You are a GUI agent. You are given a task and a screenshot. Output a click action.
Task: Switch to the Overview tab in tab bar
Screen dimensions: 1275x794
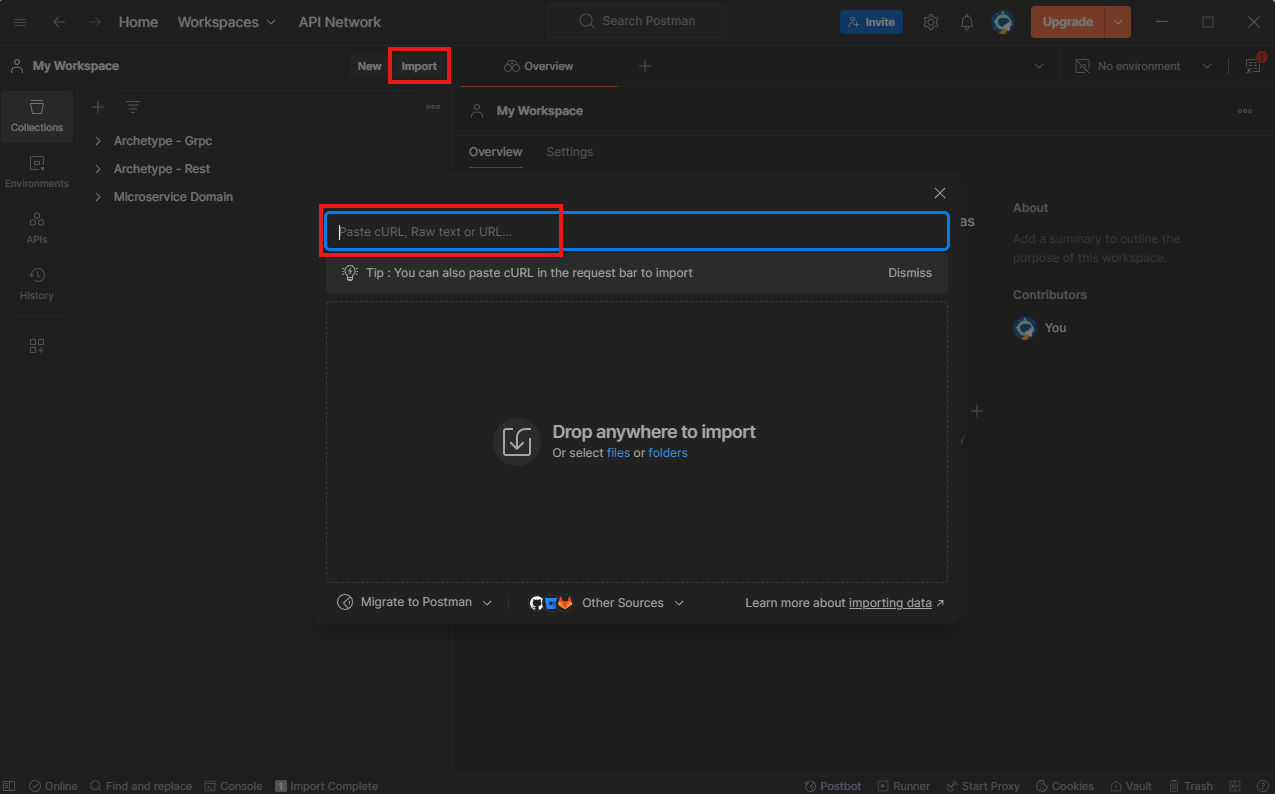[539, 66]
